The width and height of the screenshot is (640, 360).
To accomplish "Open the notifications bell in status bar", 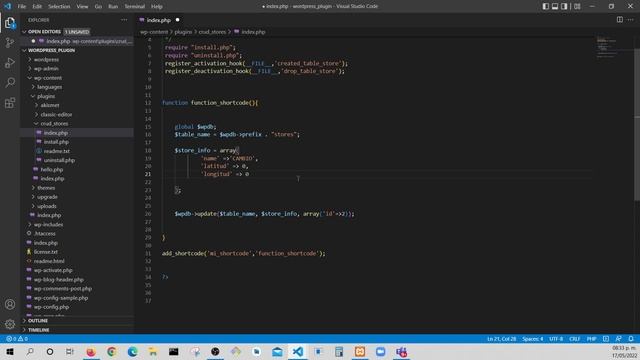I will coord(631,339).
